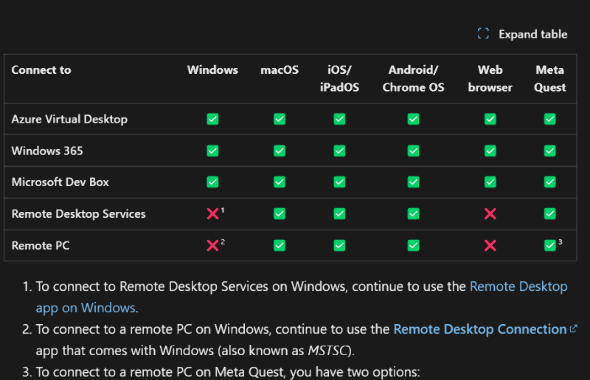This screenshot has width=590, height=380.
Task: Click footnote 3 text 'you have two options:'
Action: (x=355, y=372)
